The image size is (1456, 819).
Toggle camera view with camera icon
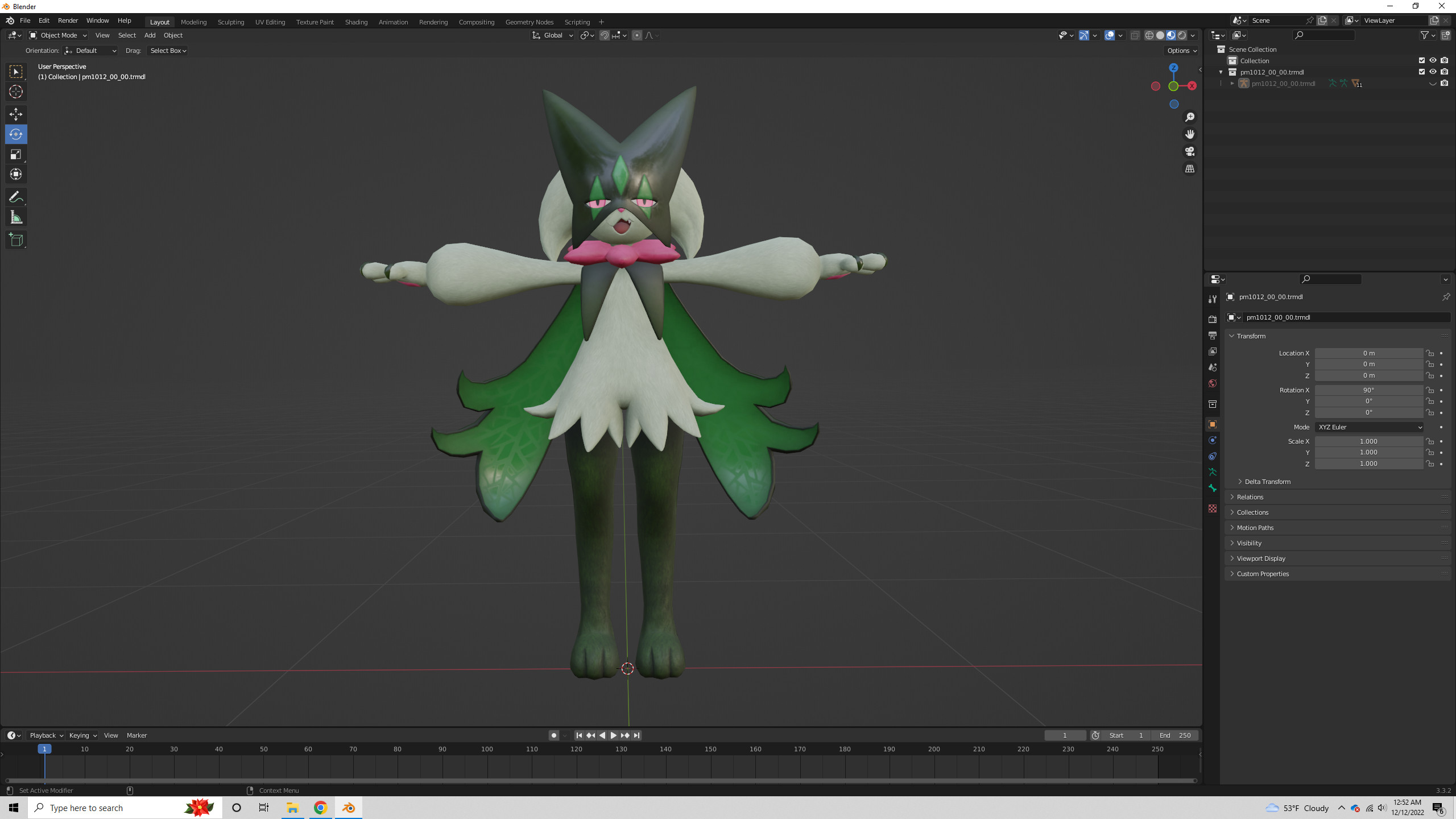pyautogui.click(x=1189, y=151)
